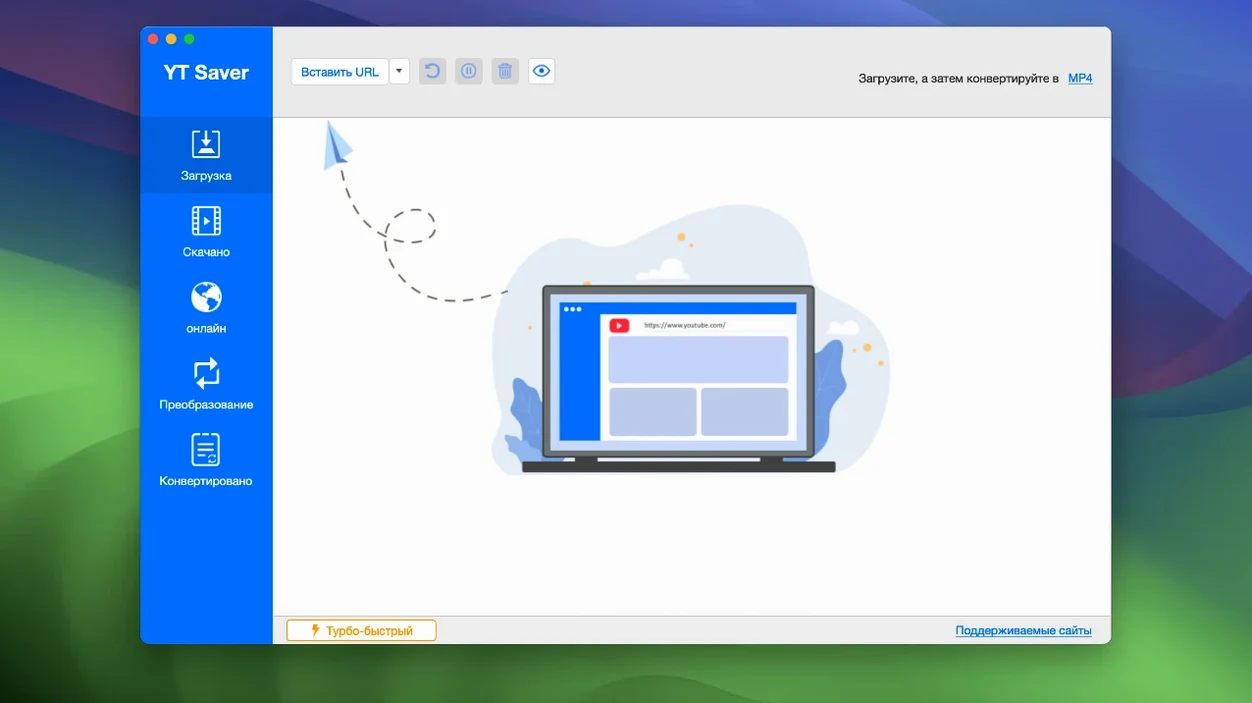Click the resume all circular arrow icon

coord(432,71)
